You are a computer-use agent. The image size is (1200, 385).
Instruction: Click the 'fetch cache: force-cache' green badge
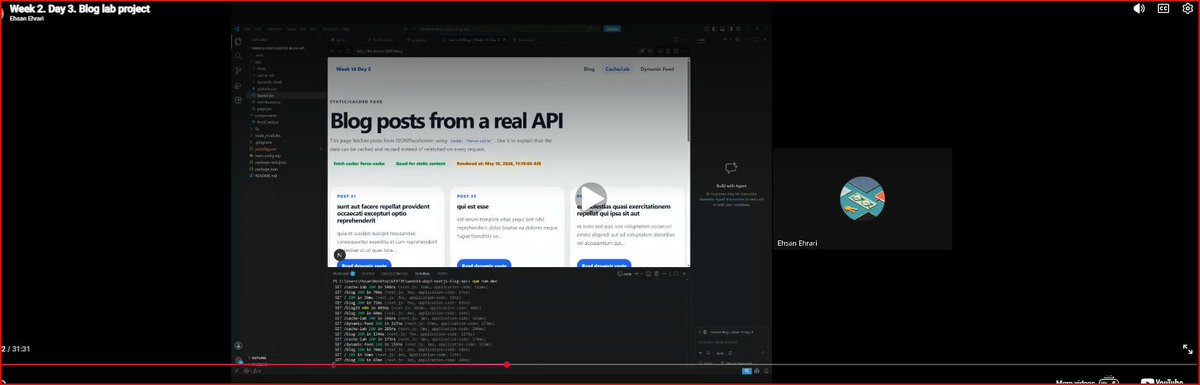tap(358, 163)
